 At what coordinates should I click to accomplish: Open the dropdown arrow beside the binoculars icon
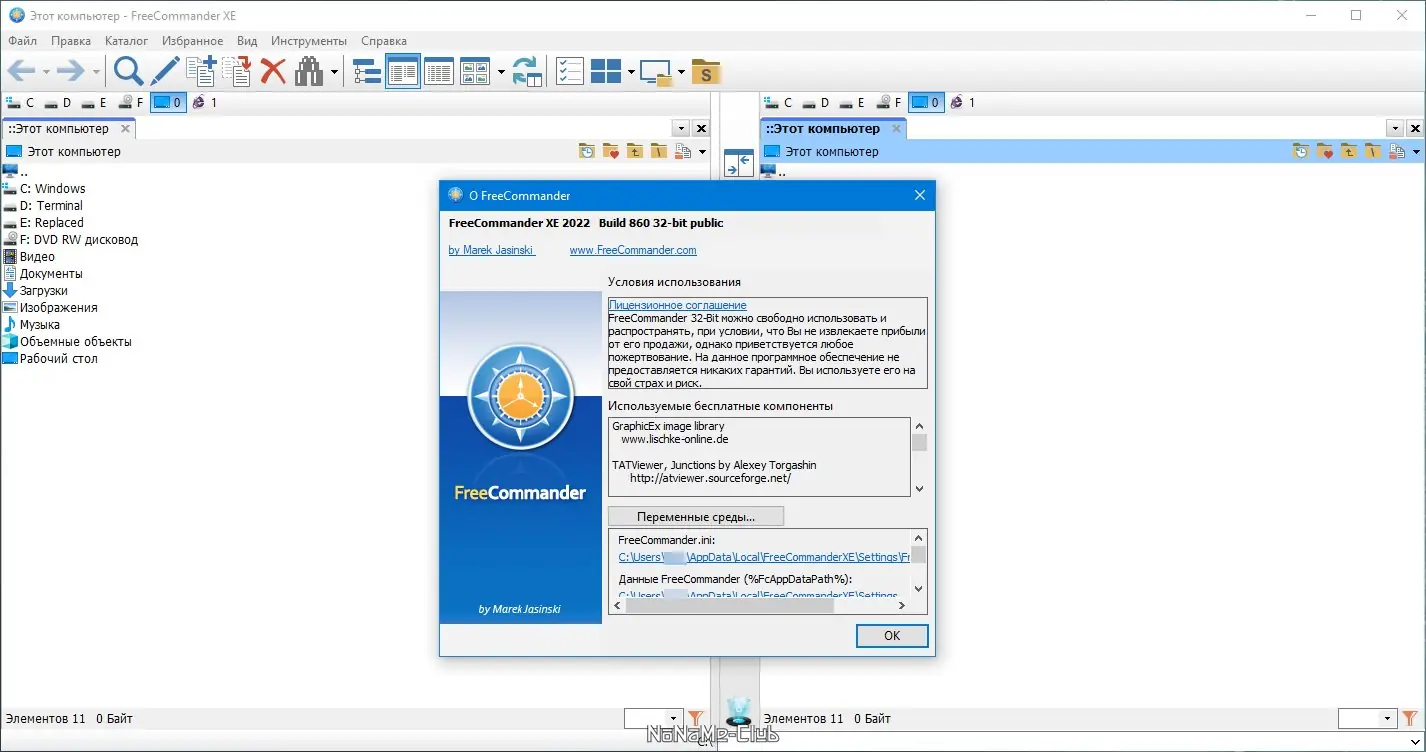coord(334,72)
